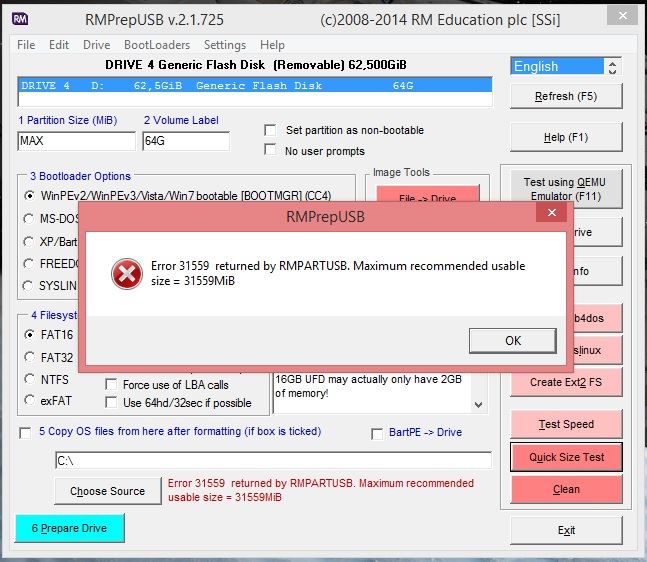Tick Set partition as non-bootable

pyautogui.click(x=270, y=130)
